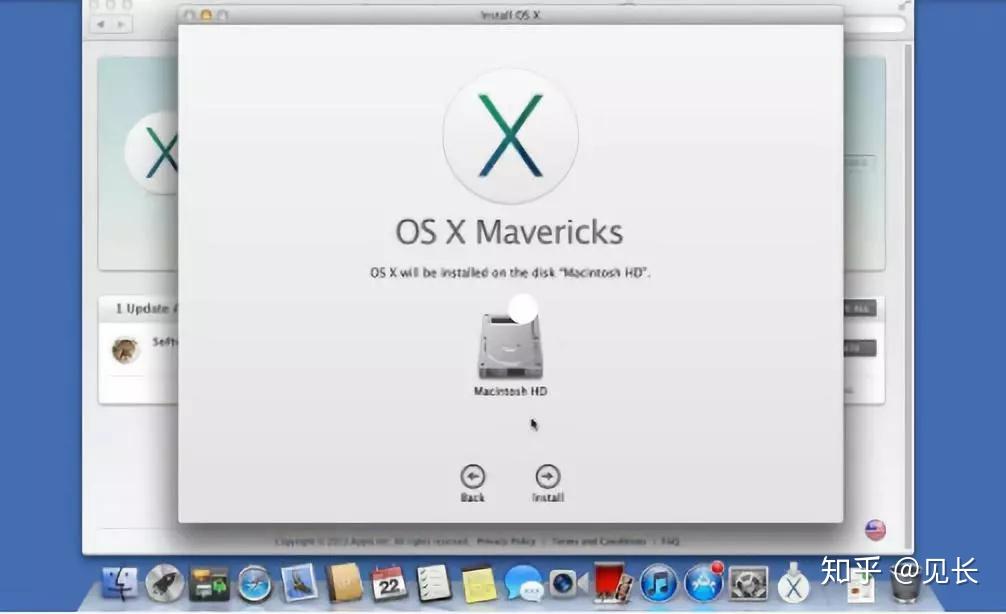Open FaceTime camera icon in dock

point(568,583)
